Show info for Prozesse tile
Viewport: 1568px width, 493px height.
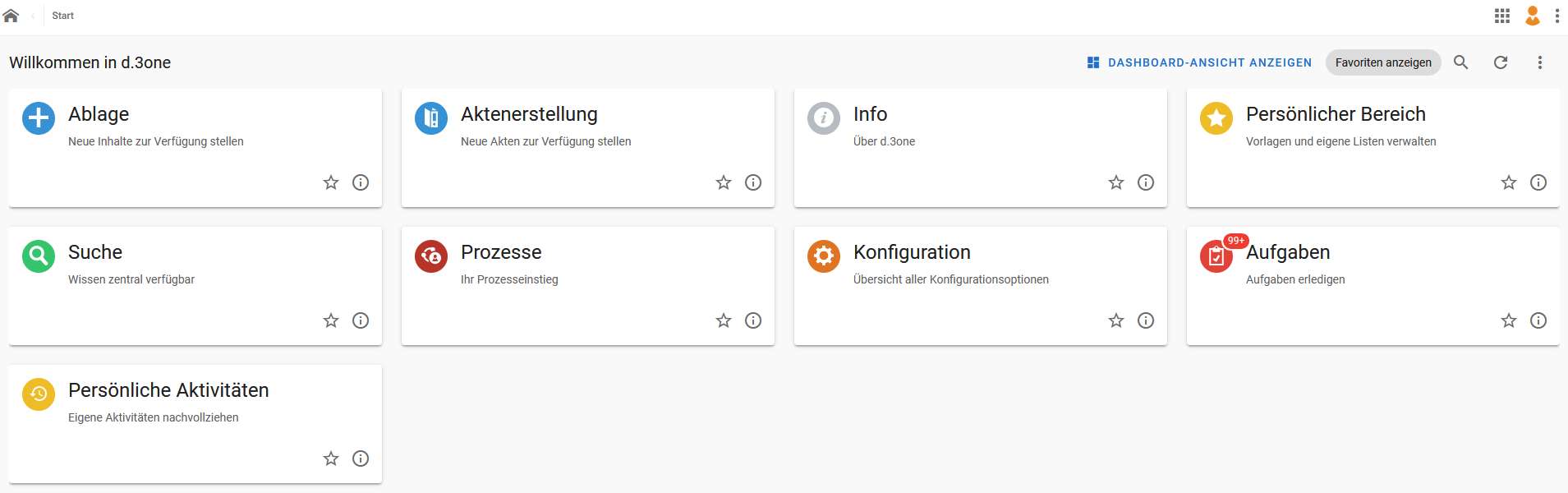click(x=753, y=320)
